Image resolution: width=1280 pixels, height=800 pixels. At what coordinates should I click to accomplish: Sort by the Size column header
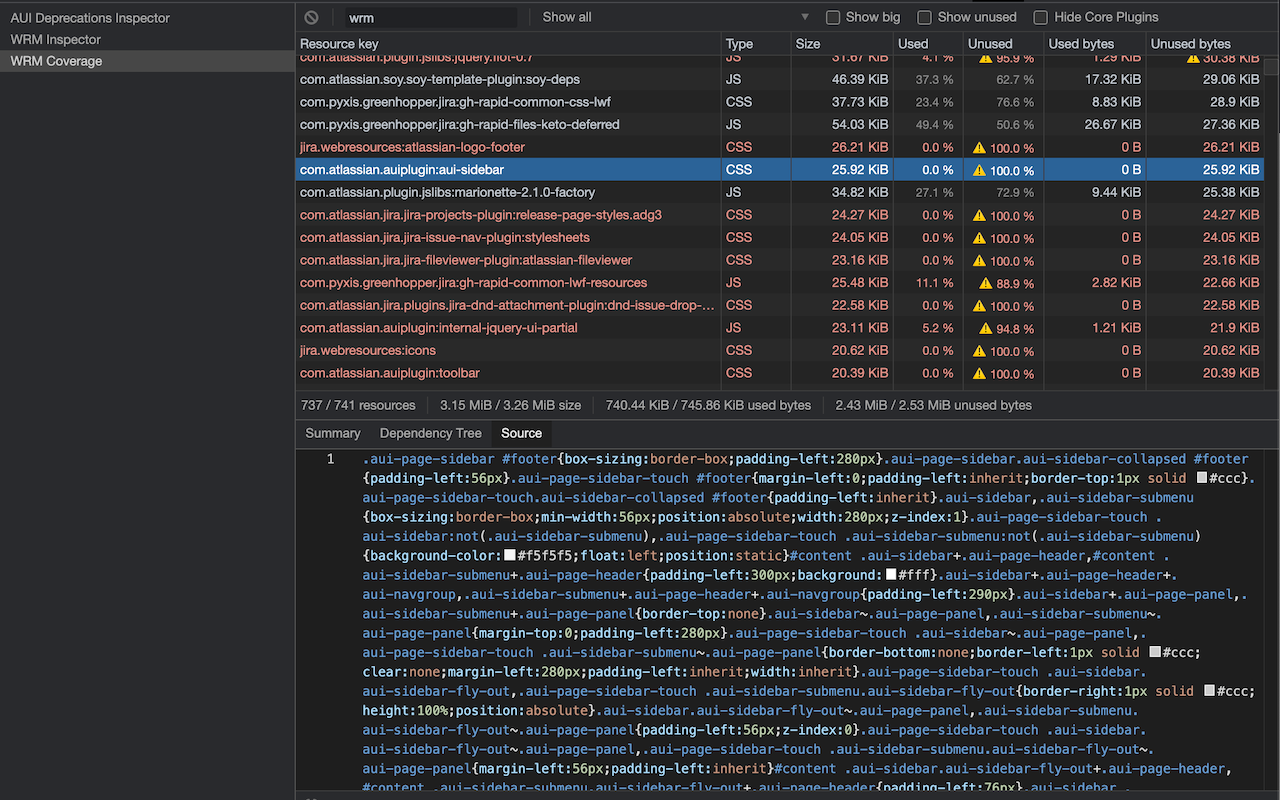[842, 44]
